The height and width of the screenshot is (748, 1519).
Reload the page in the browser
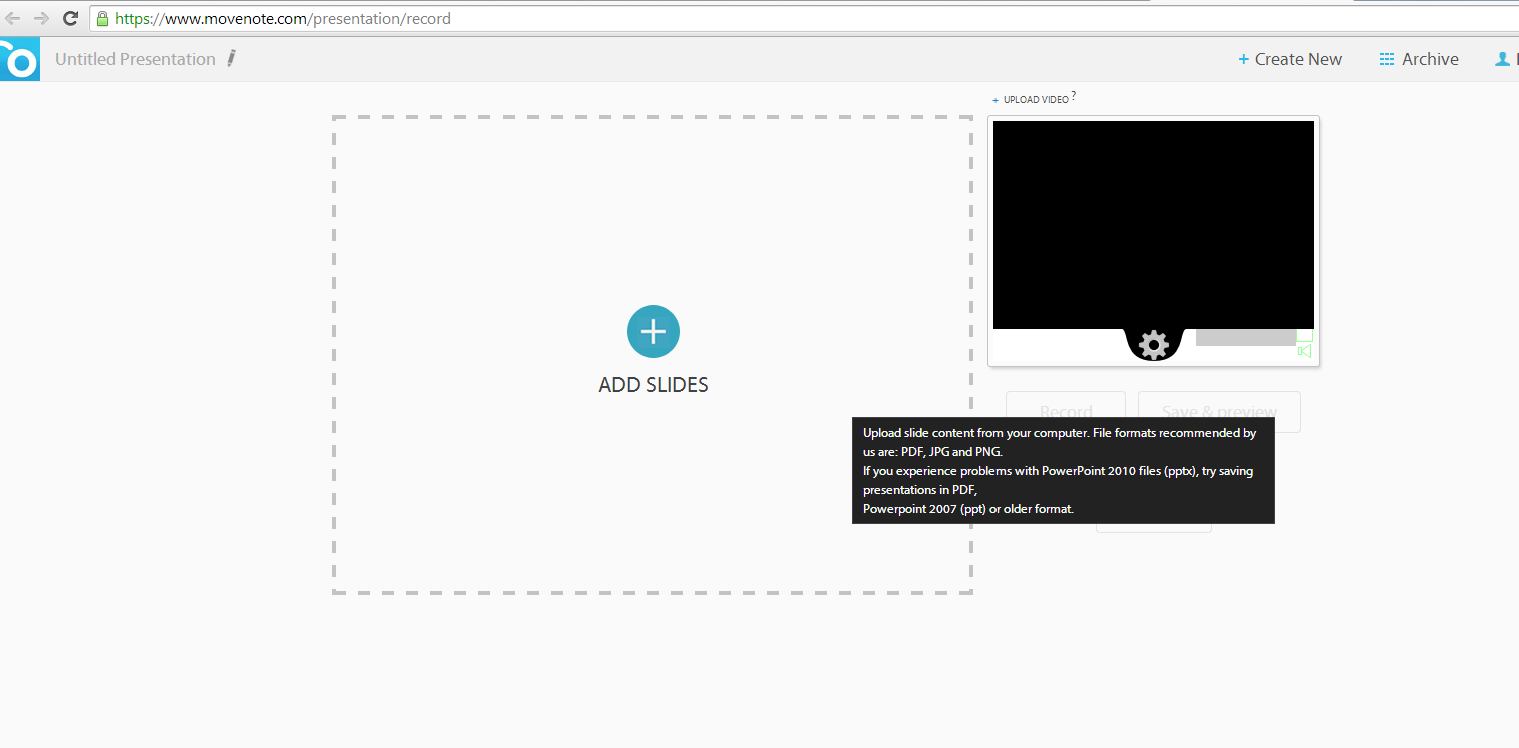click(x=70, y=18)
